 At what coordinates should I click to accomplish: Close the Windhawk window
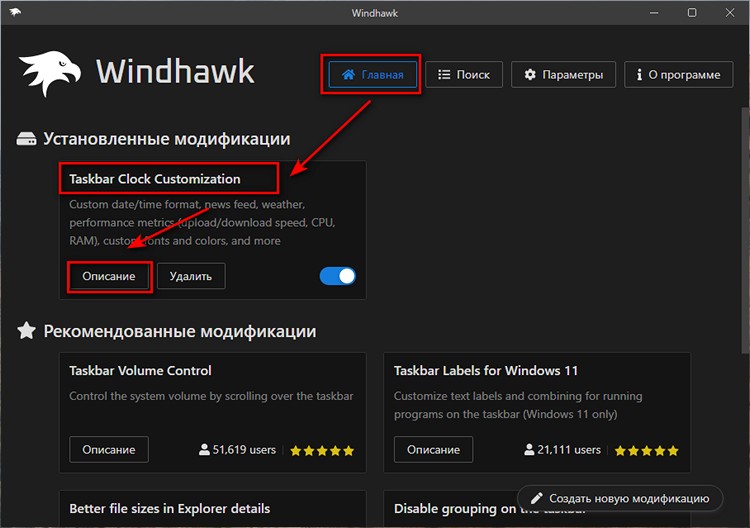click(x=729, y=12)
